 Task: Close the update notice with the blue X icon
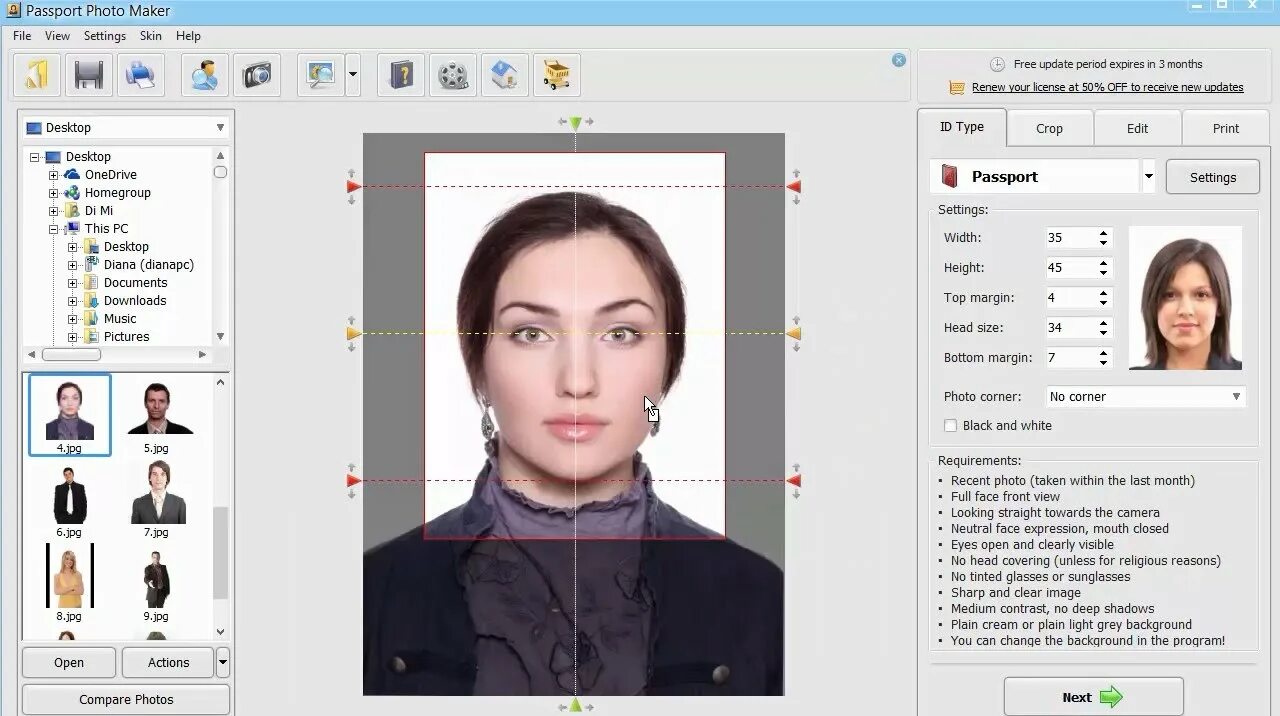tap(899, 60)
